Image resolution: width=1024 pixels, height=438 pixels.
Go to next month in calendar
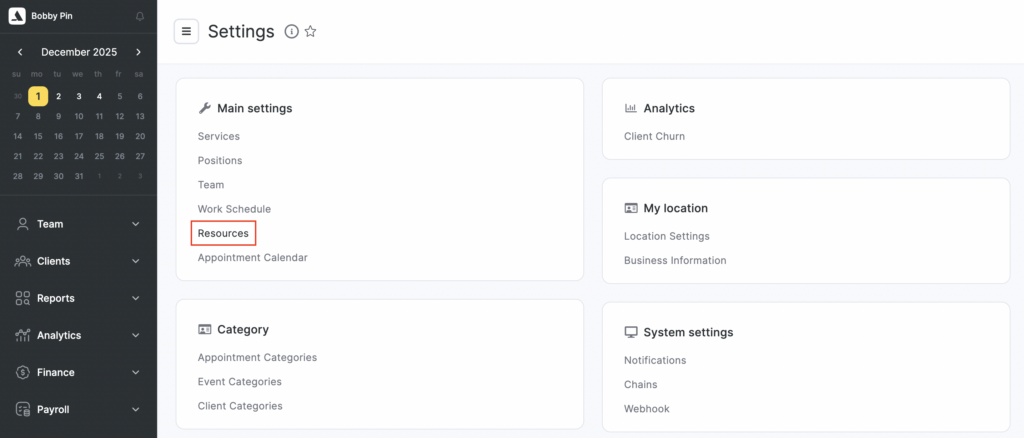click(x=138, y=52)
